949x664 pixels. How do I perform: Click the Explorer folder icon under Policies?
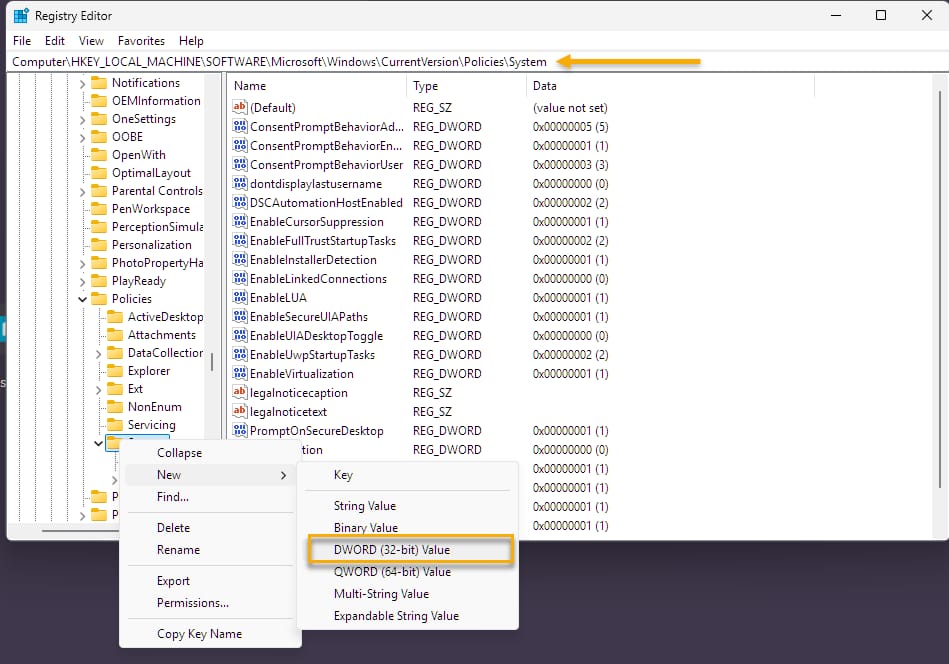114,370
